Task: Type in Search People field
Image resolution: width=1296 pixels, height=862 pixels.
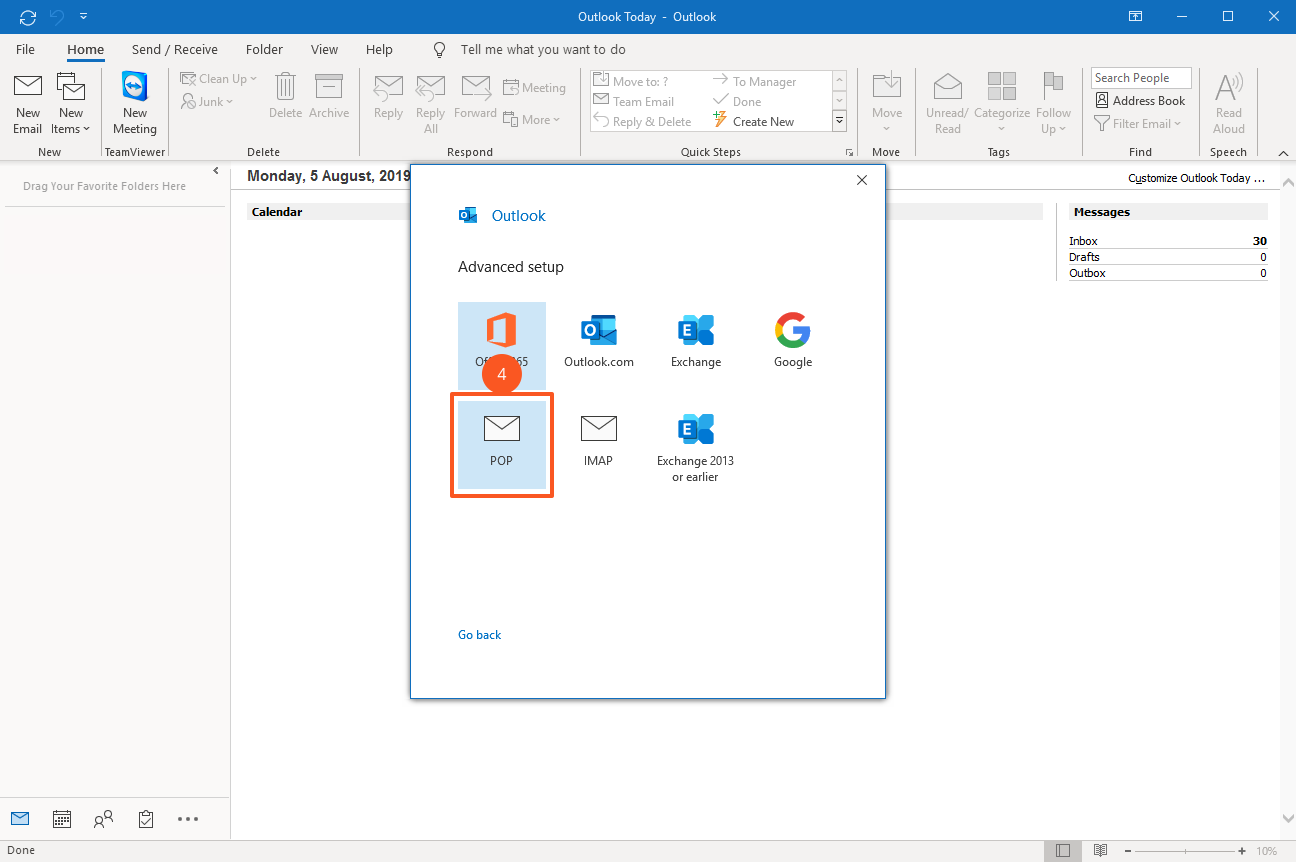Action: coord(1140,78)
